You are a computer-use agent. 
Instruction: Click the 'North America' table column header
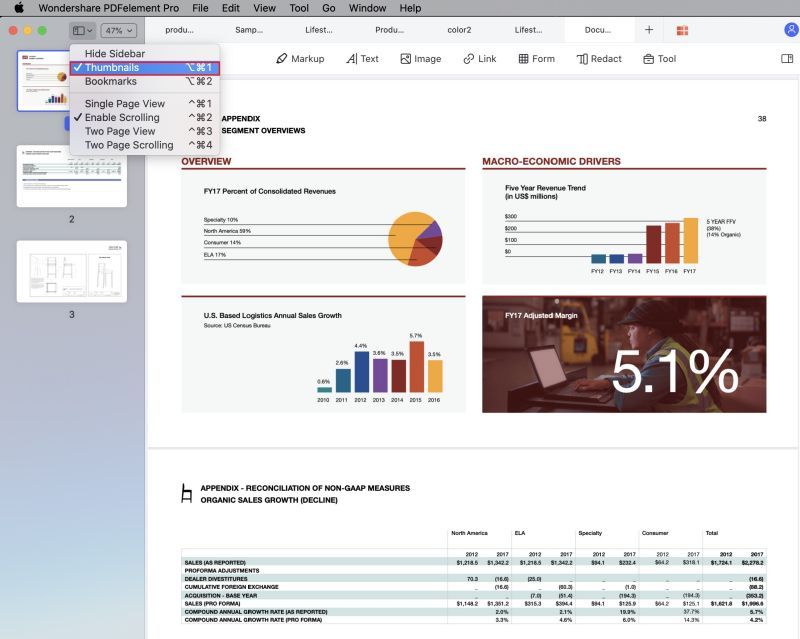point(469,533)
